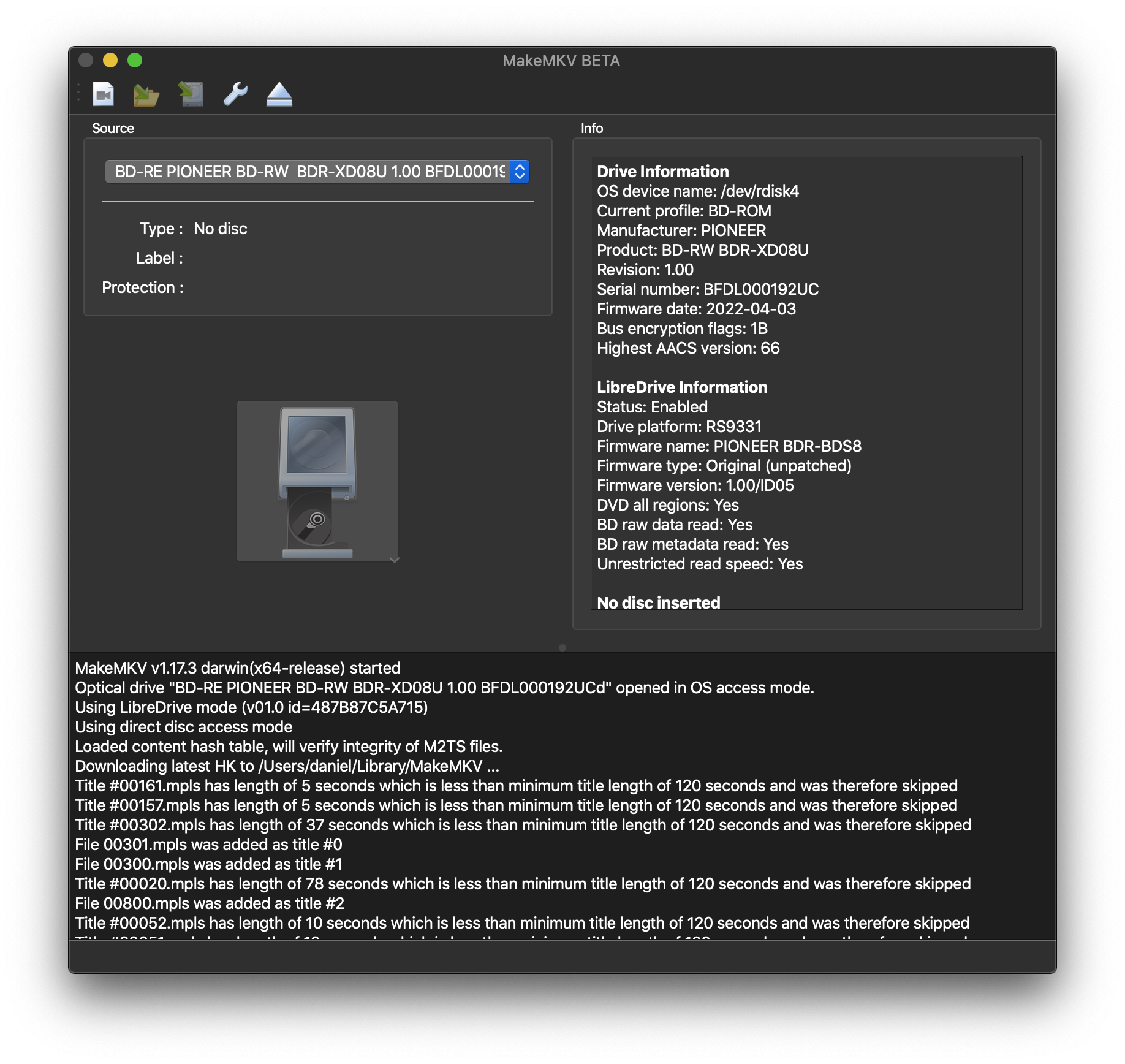
Task: Click log line 'File 00800.mpls was added as title #2'
Action: point(210,903)
